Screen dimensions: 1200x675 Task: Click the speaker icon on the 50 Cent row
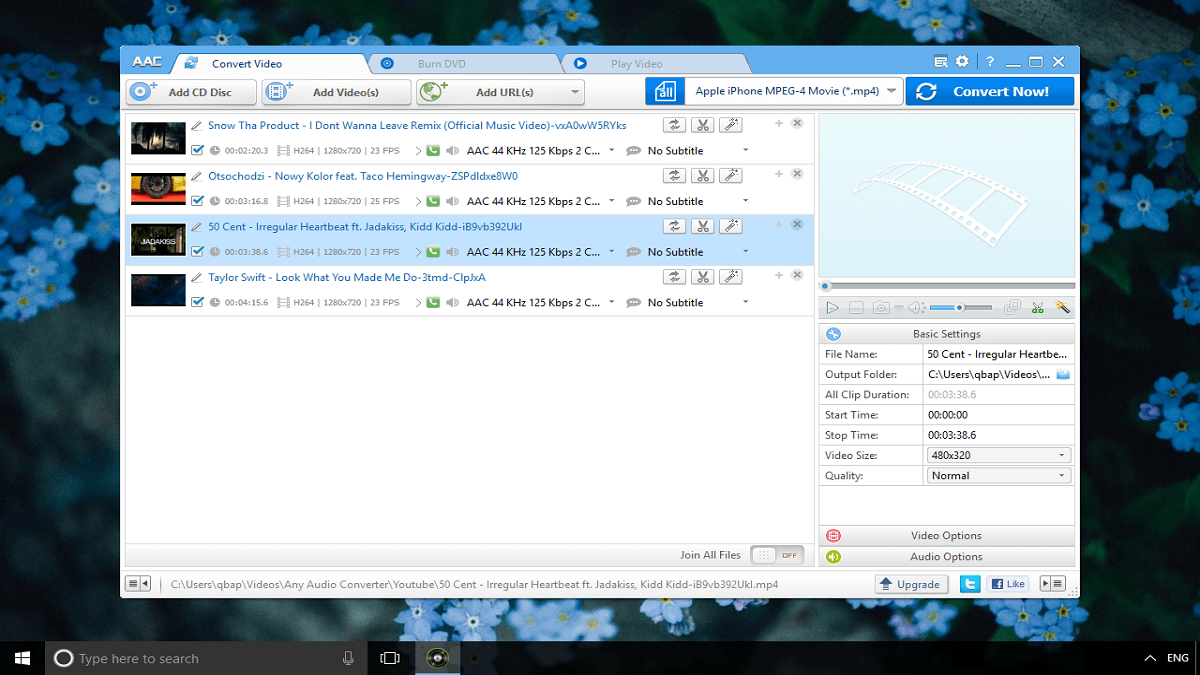(x=453, y=252)
